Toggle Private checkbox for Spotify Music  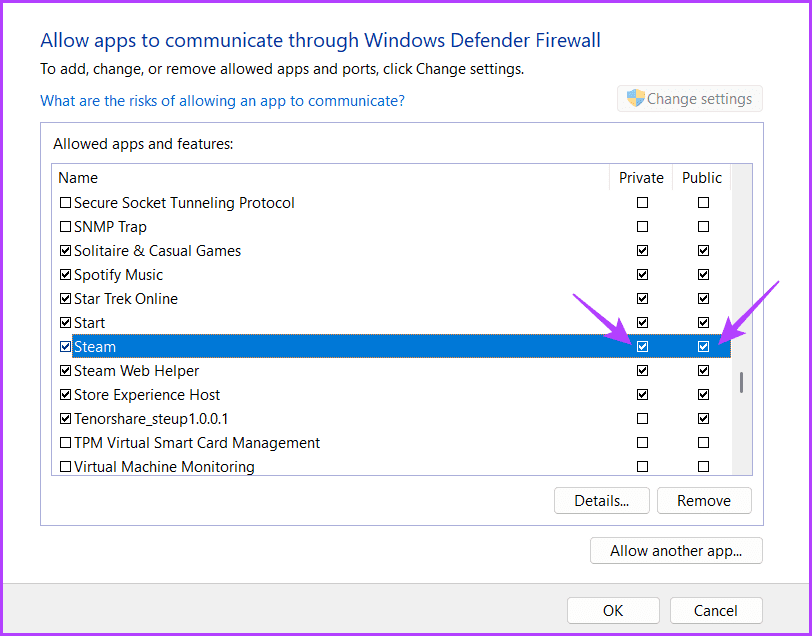click(642, 274)
